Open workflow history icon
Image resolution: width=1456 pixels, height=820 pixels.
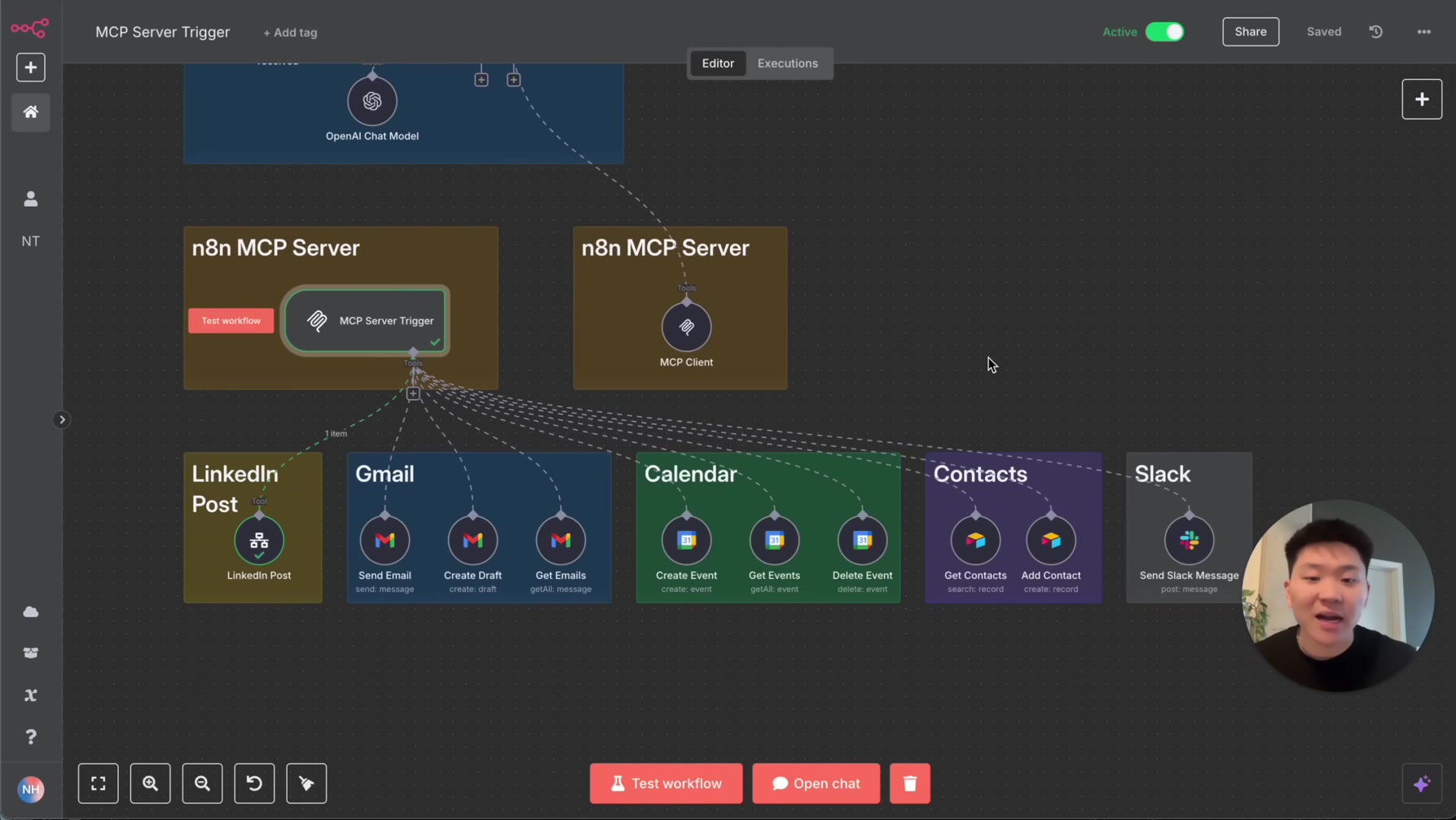tap(1376, 32)
